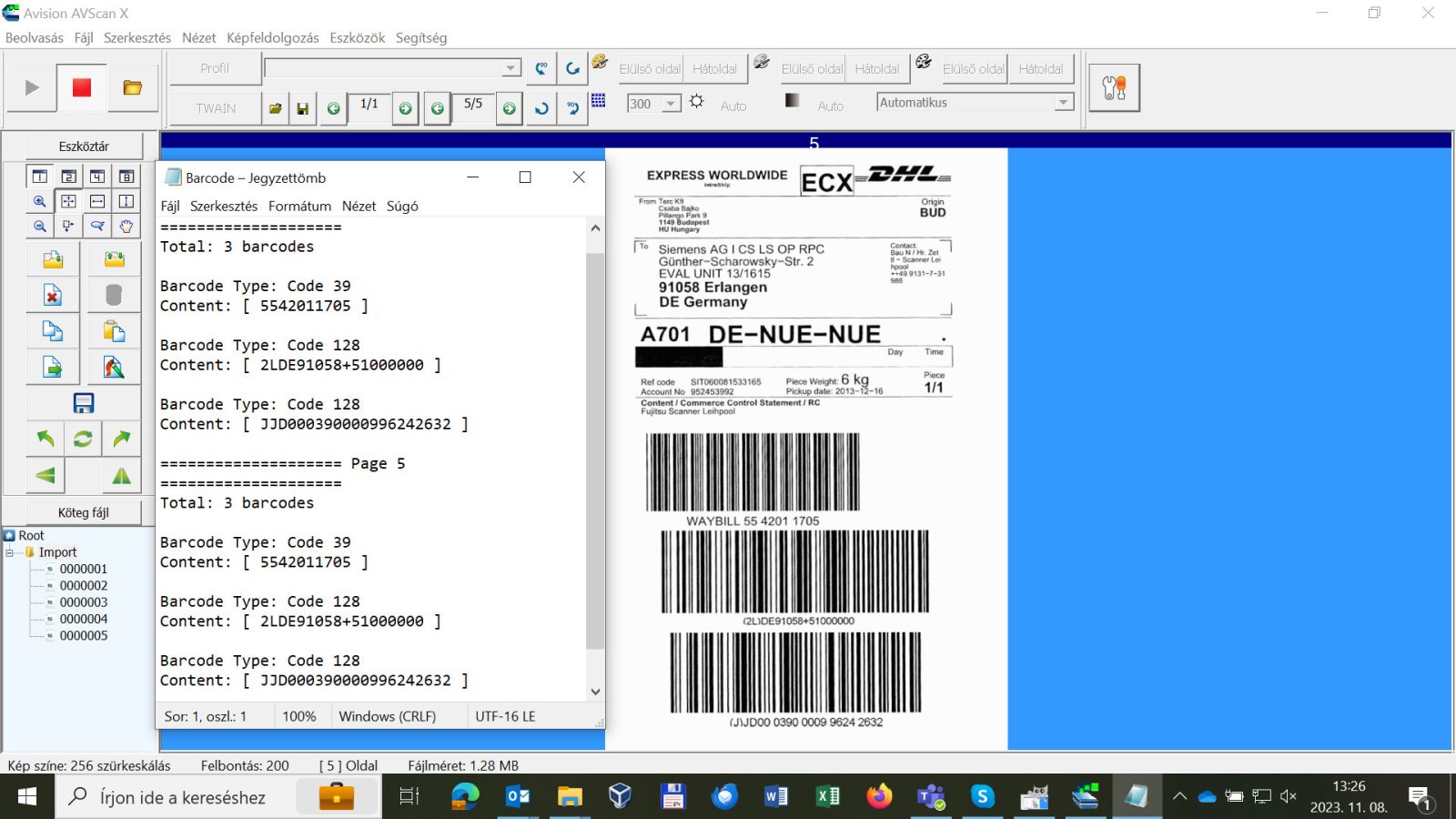Viewport: 1456px width, 819px height.
Task: Select the Root tree item
Action: (x=31, y=536)
